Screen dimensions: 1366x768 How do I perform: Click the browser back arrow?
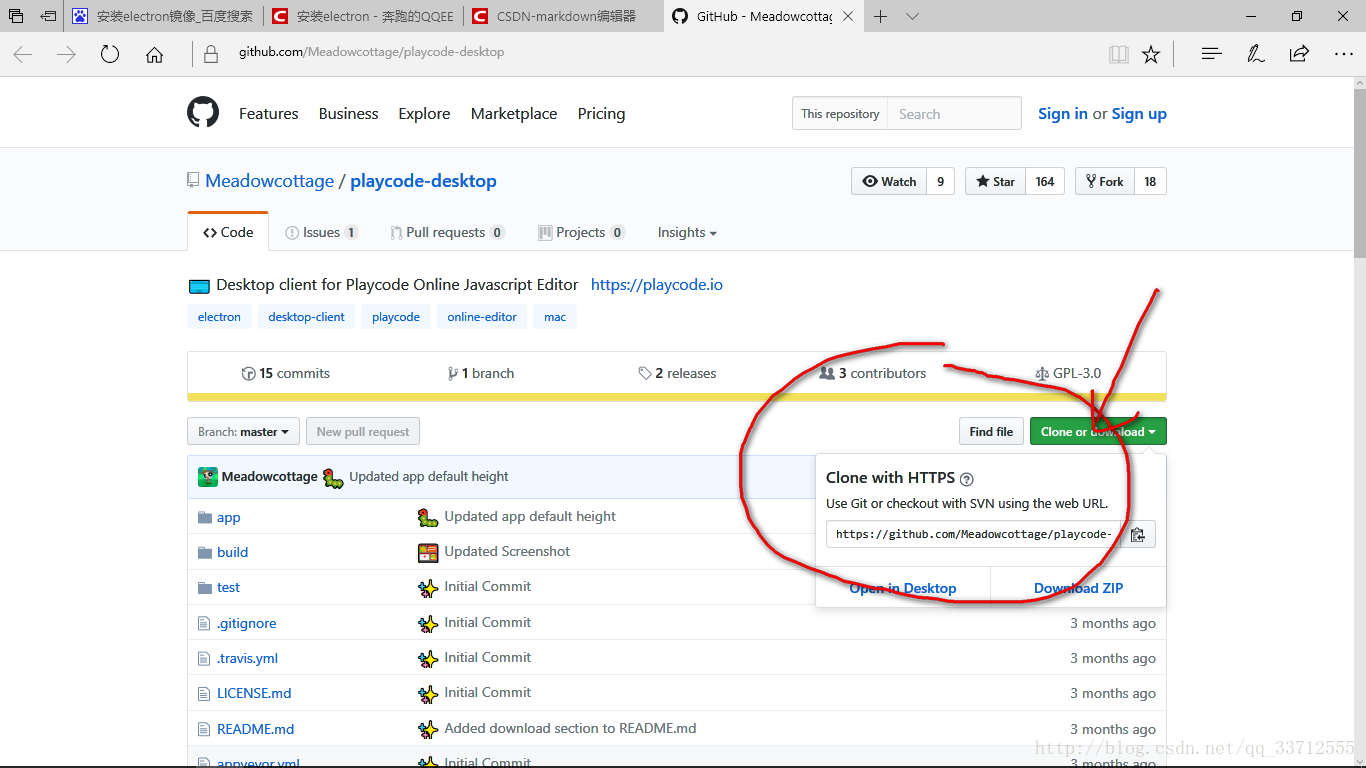pos(23,55)
